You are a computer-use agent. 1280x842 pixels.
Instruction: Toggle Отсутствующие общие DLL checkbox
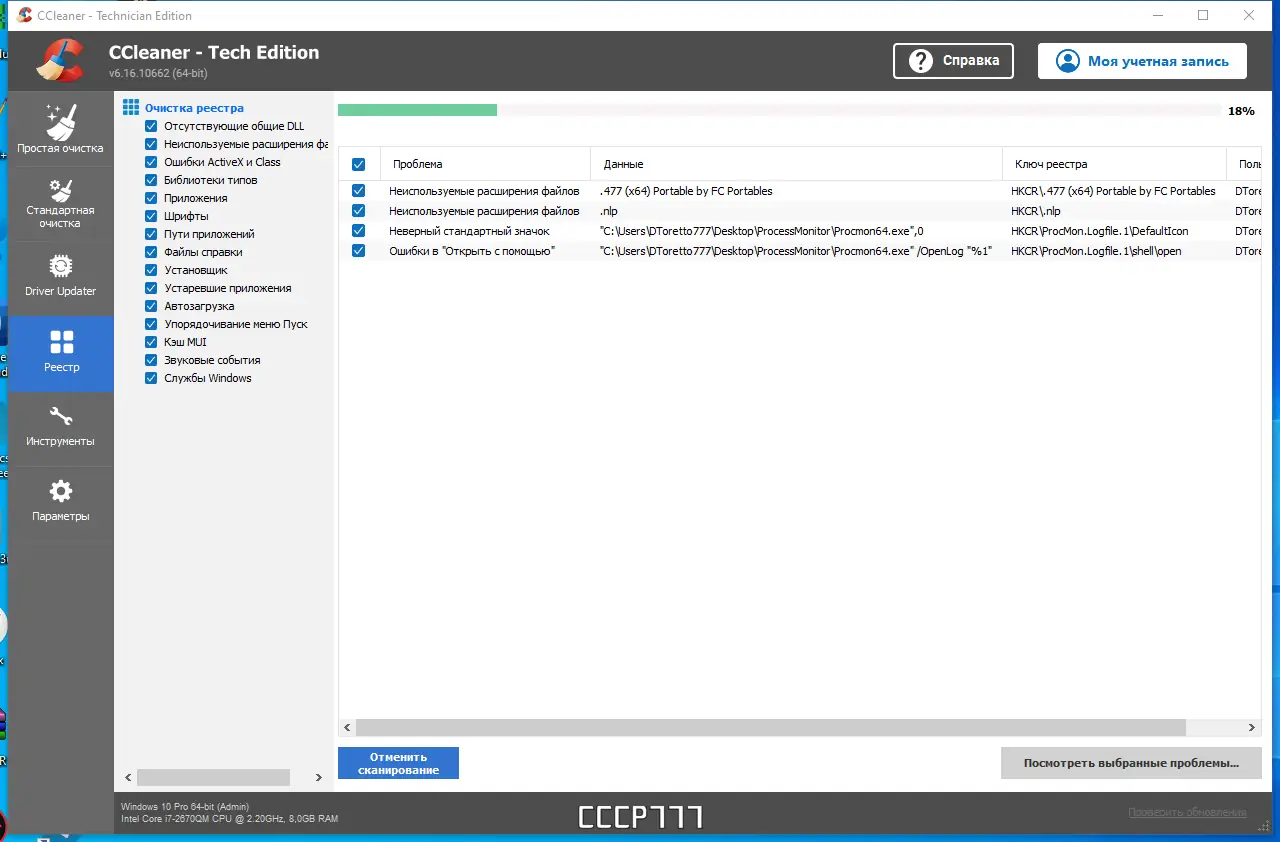[151, 126]
